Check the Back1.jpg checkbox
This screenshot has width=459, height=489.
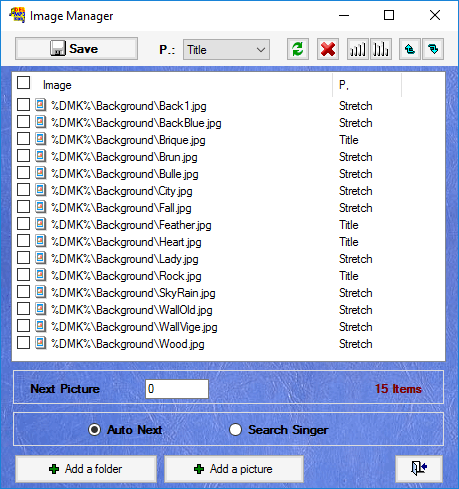(x=23, y=105)
